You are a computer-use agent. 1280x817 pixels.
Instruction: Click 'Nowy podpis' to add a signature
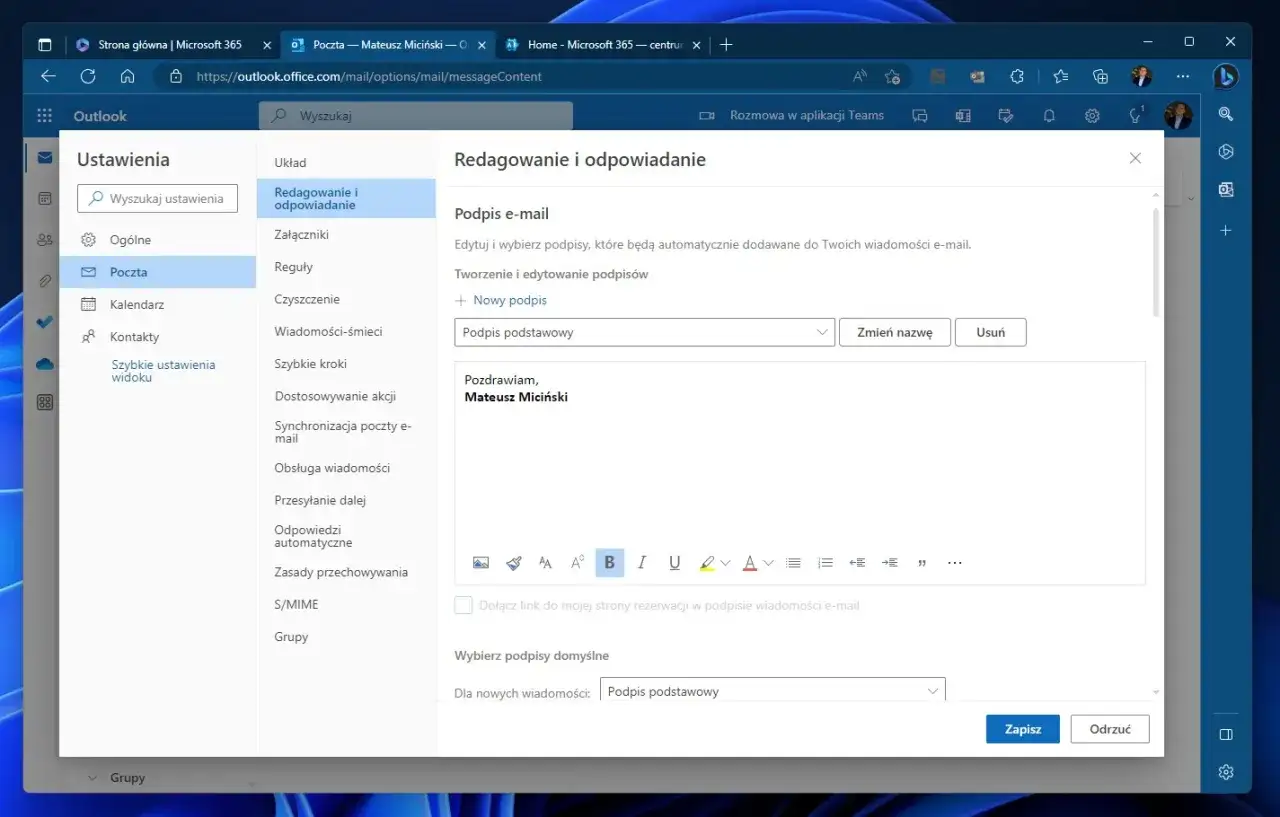501,300
